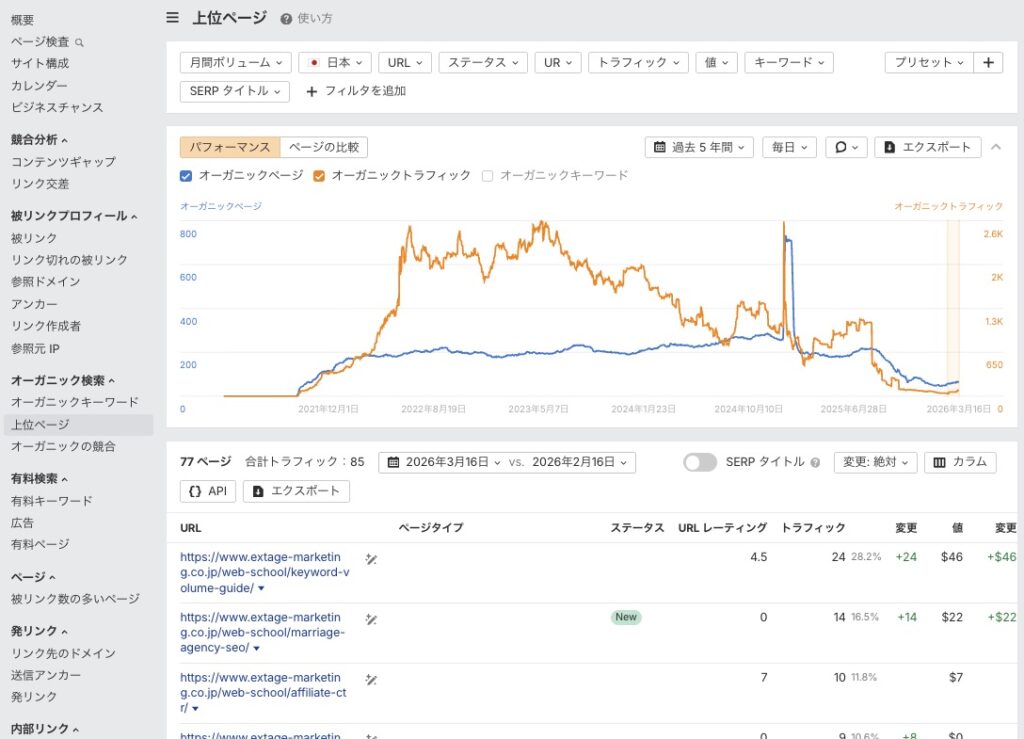Open the keyword-volume-guide URL link

[262, 568]
